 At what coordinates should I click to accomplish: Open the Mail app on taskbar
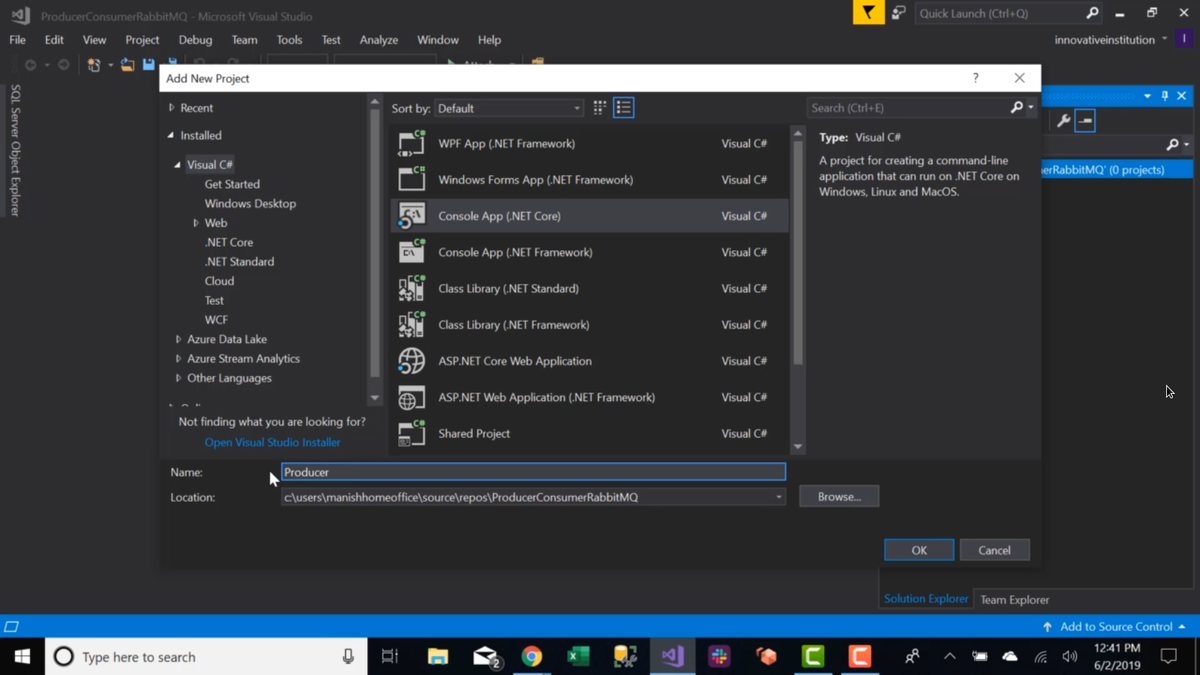tap(485, 657)
